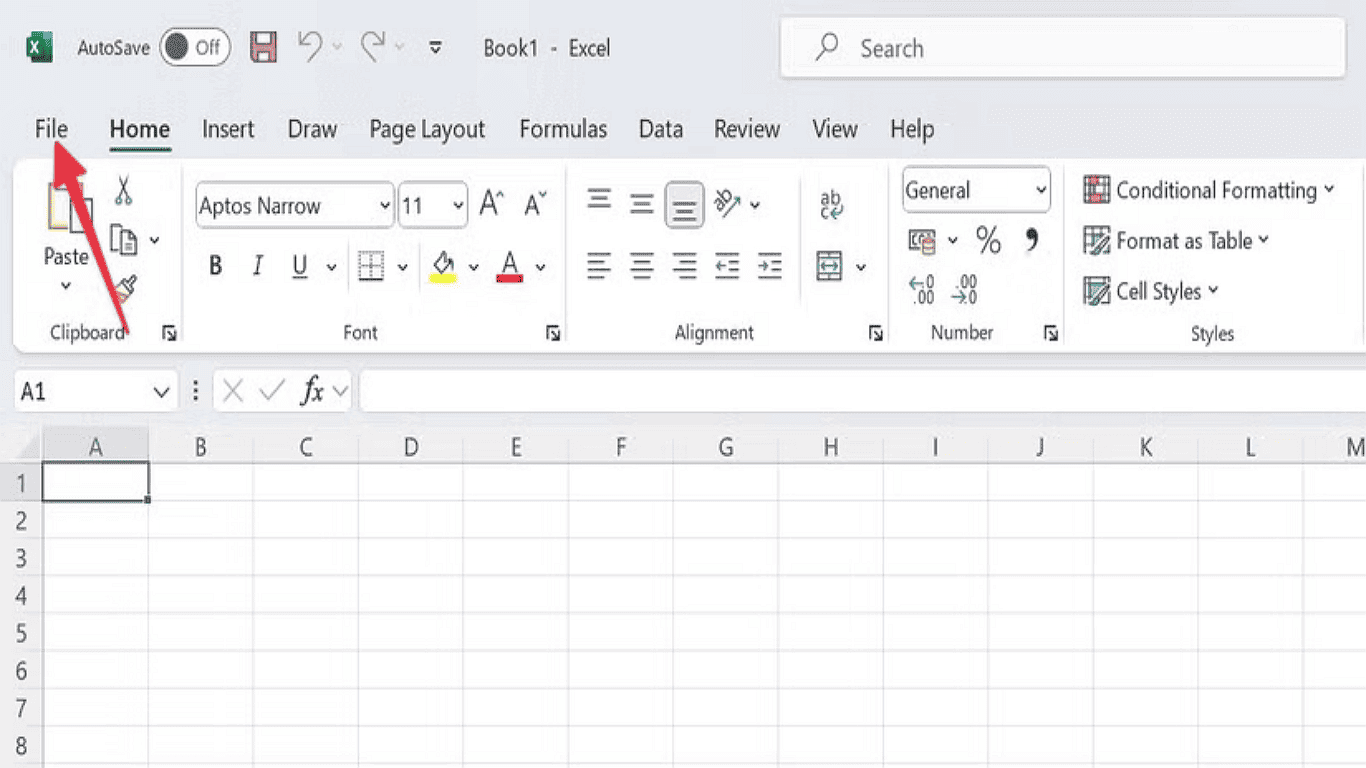The height and width of the screenshot is (768, 1366).
Task: Open the Formulas tab
Action: (563, 129)
